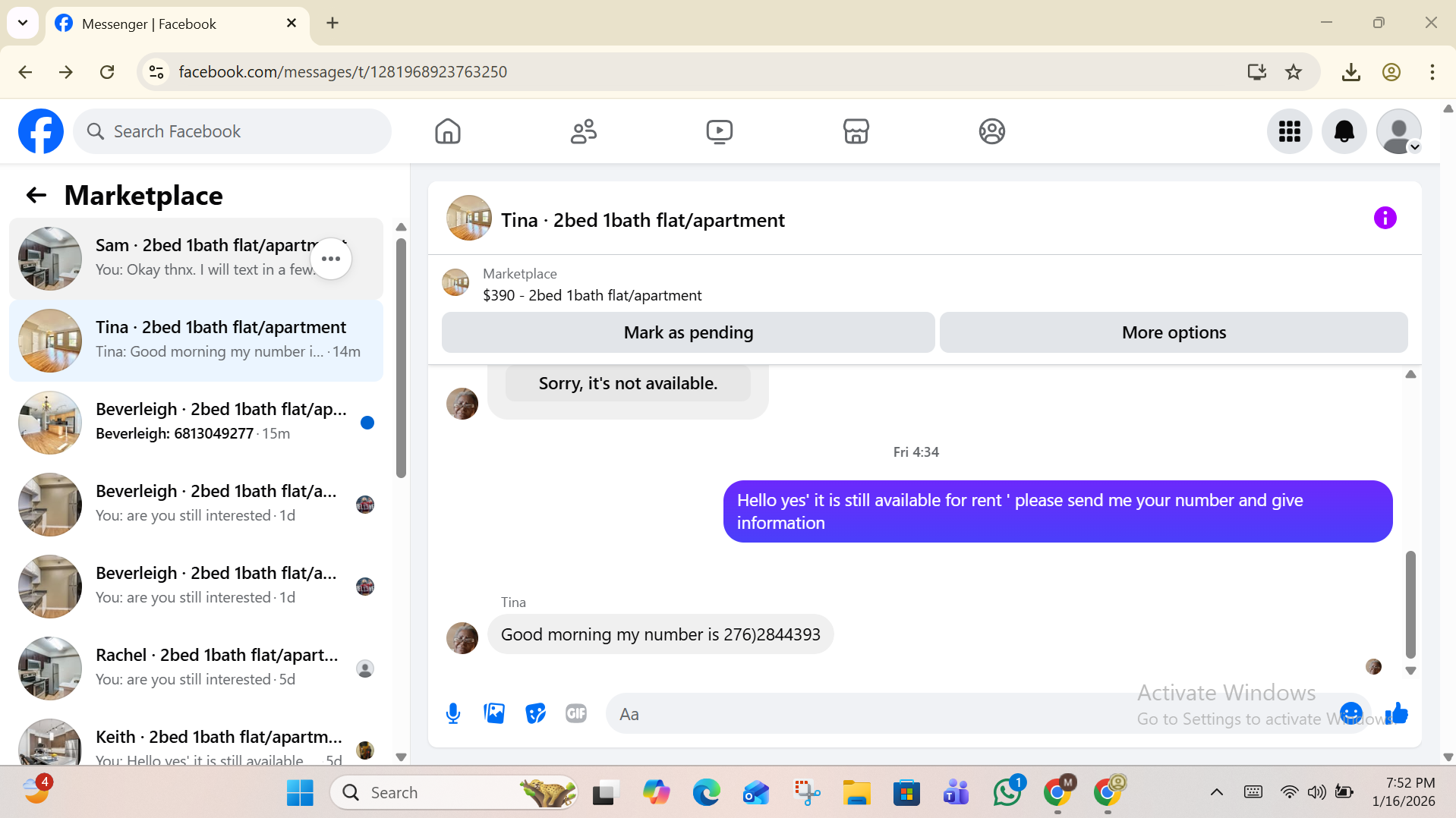The height and width of the screenshot is (818, 1456).
Task: Click the taskbar Search box
Action: pos(454,792)
